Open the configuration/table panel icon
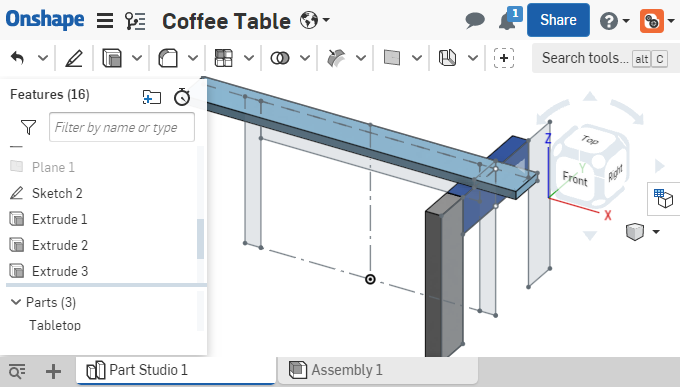This screenshot has width=680, height=387. (x=664, y=199)
